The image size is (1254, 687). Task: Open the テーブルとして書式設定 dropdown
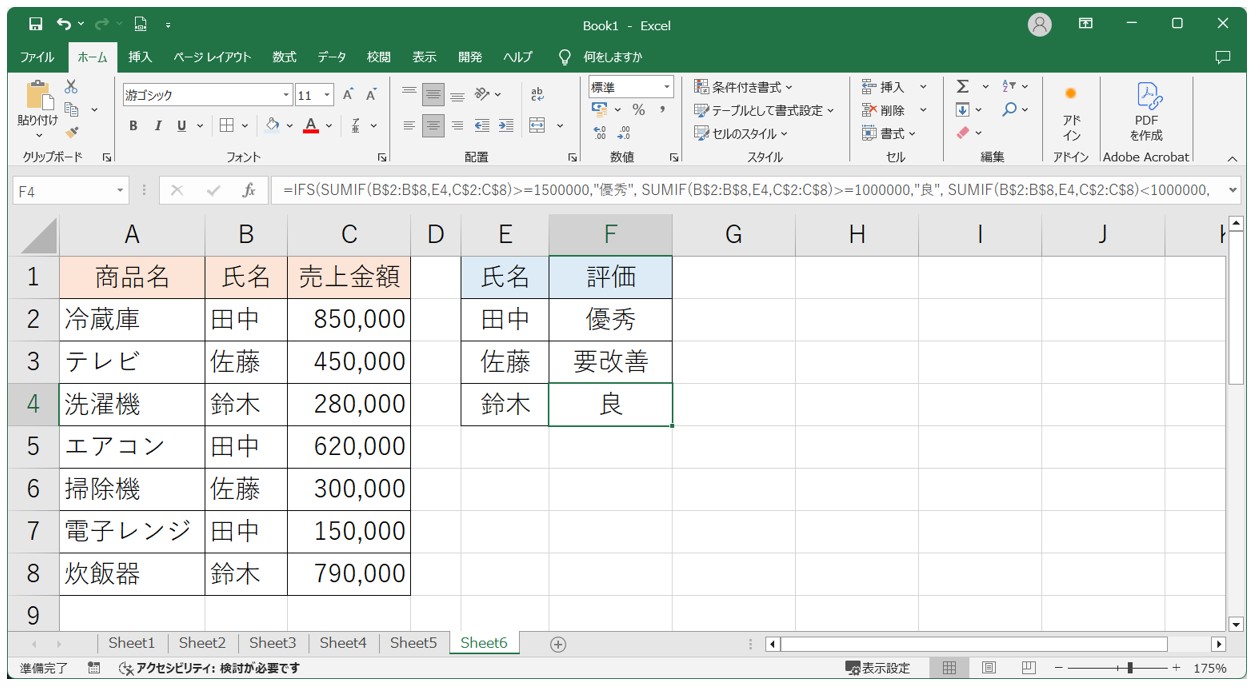[764, 110]
